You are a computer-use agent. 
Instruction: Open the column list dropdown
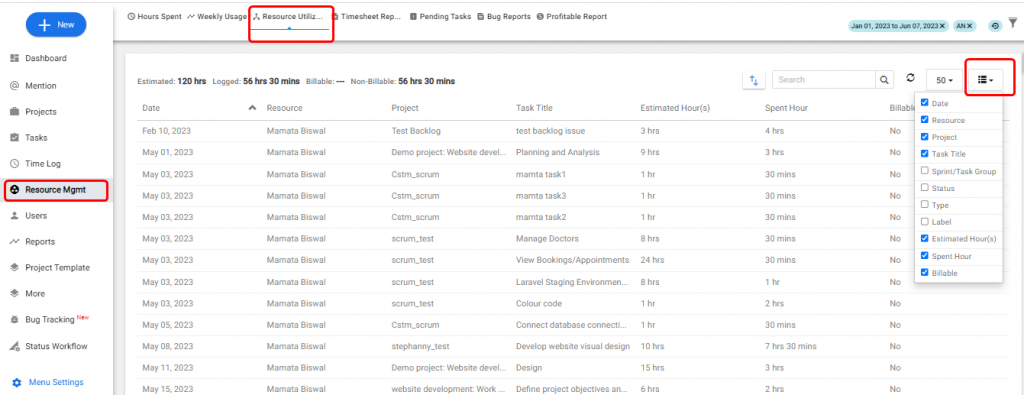985,80
